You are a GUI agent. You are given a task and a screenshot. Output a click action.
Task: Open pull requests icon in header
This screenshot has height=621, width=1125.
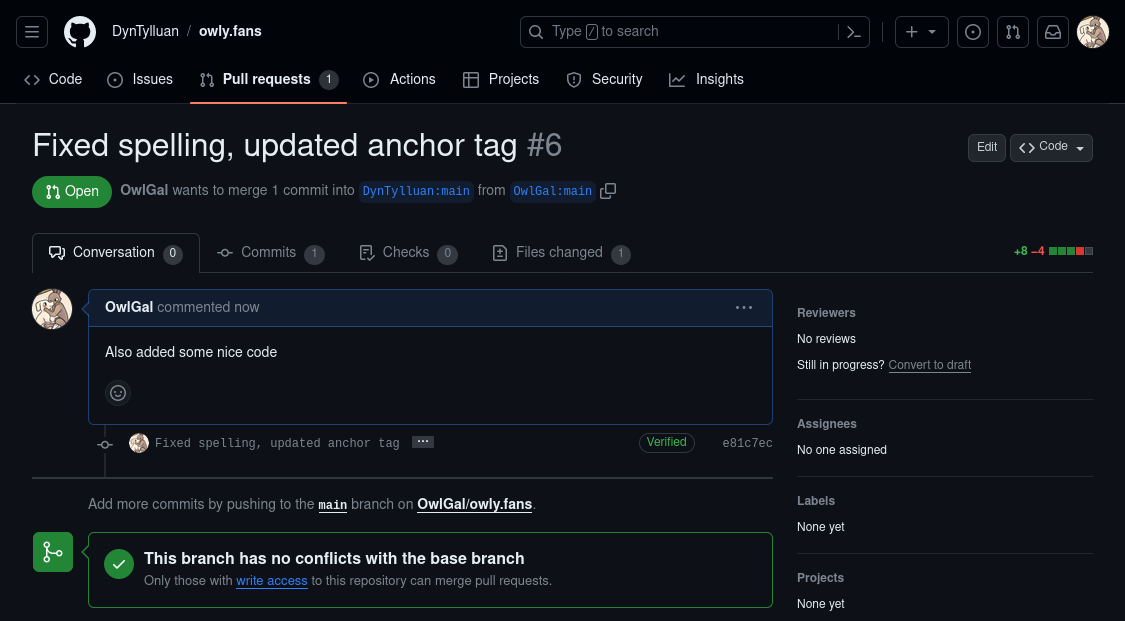coord(1012,32)
